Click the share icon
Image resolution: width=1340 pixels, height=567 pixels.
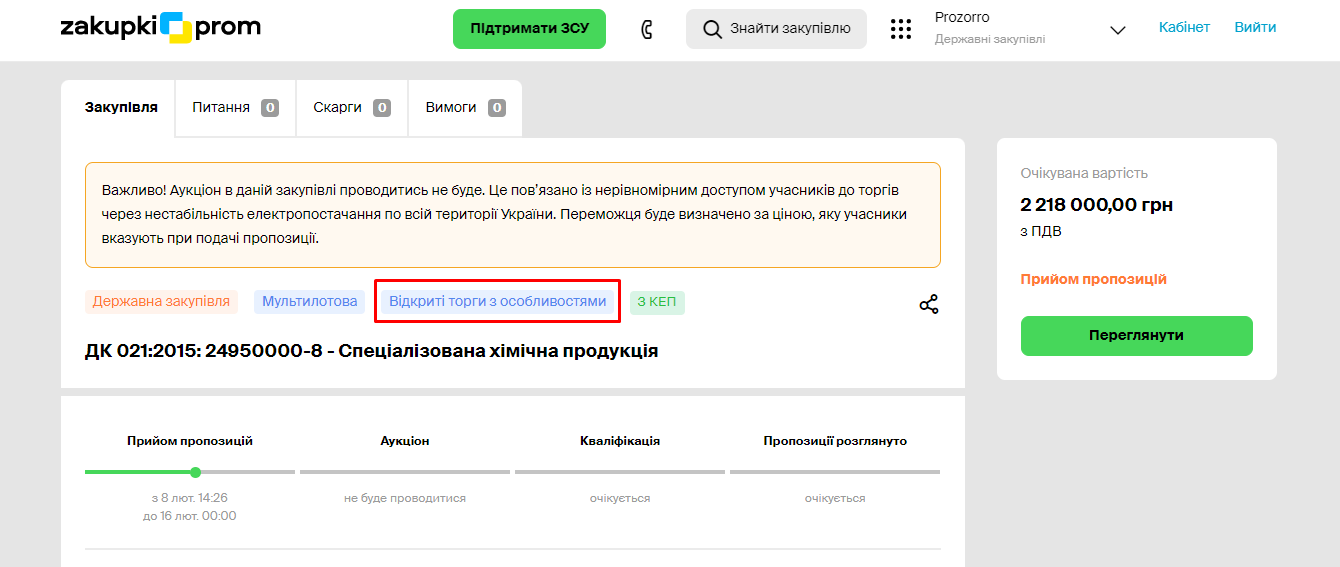click(929, 304)
